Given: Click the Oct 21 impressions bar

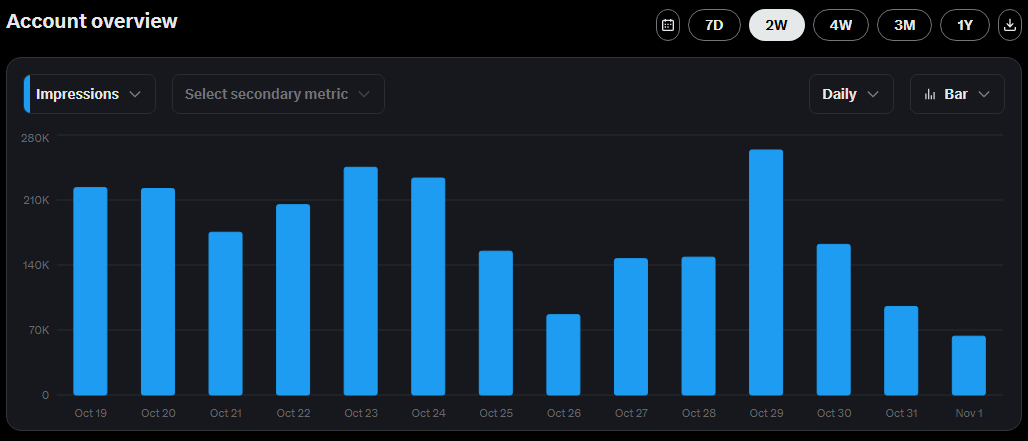Looking at the screenshot, I should (225, 313).
